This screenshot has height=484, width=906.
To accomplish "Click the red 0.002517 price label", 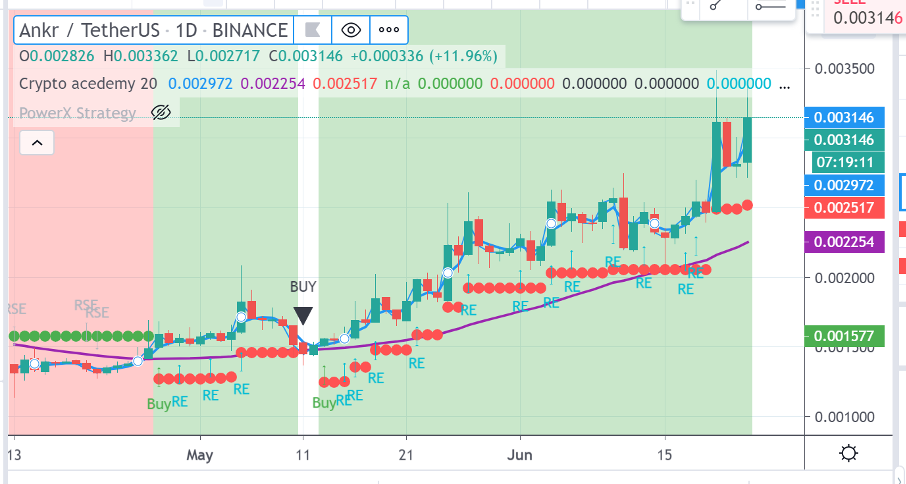I will click(x=845, y=208).
